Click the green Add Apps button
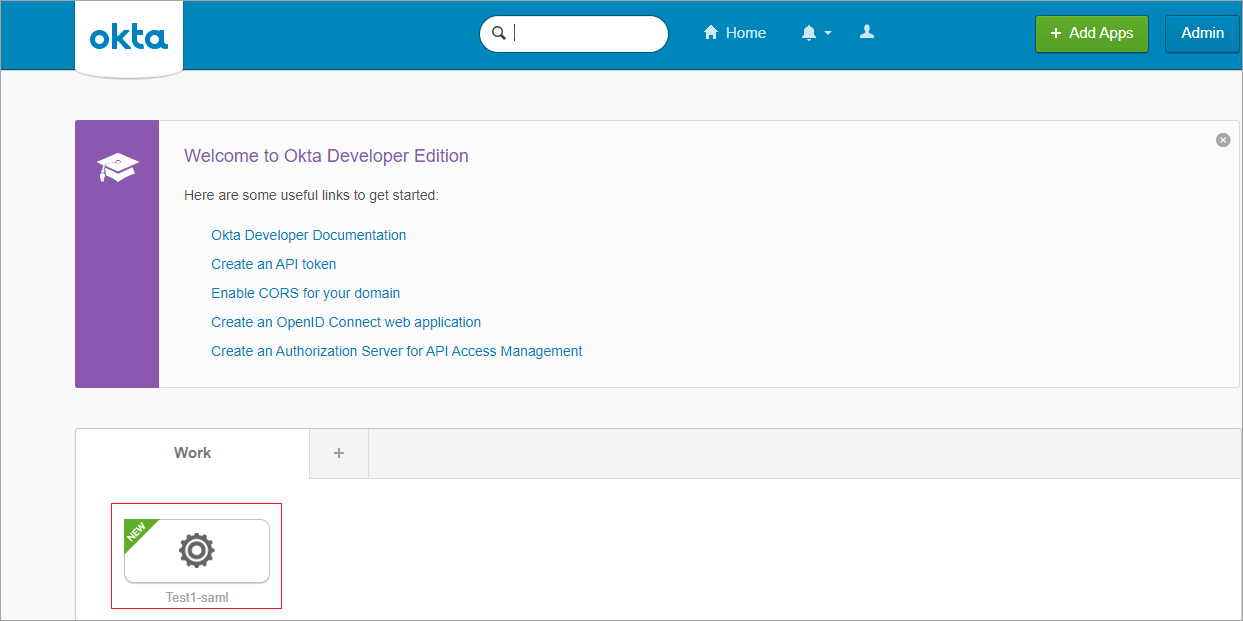The image size is (1243, 621). (1091, 33)
